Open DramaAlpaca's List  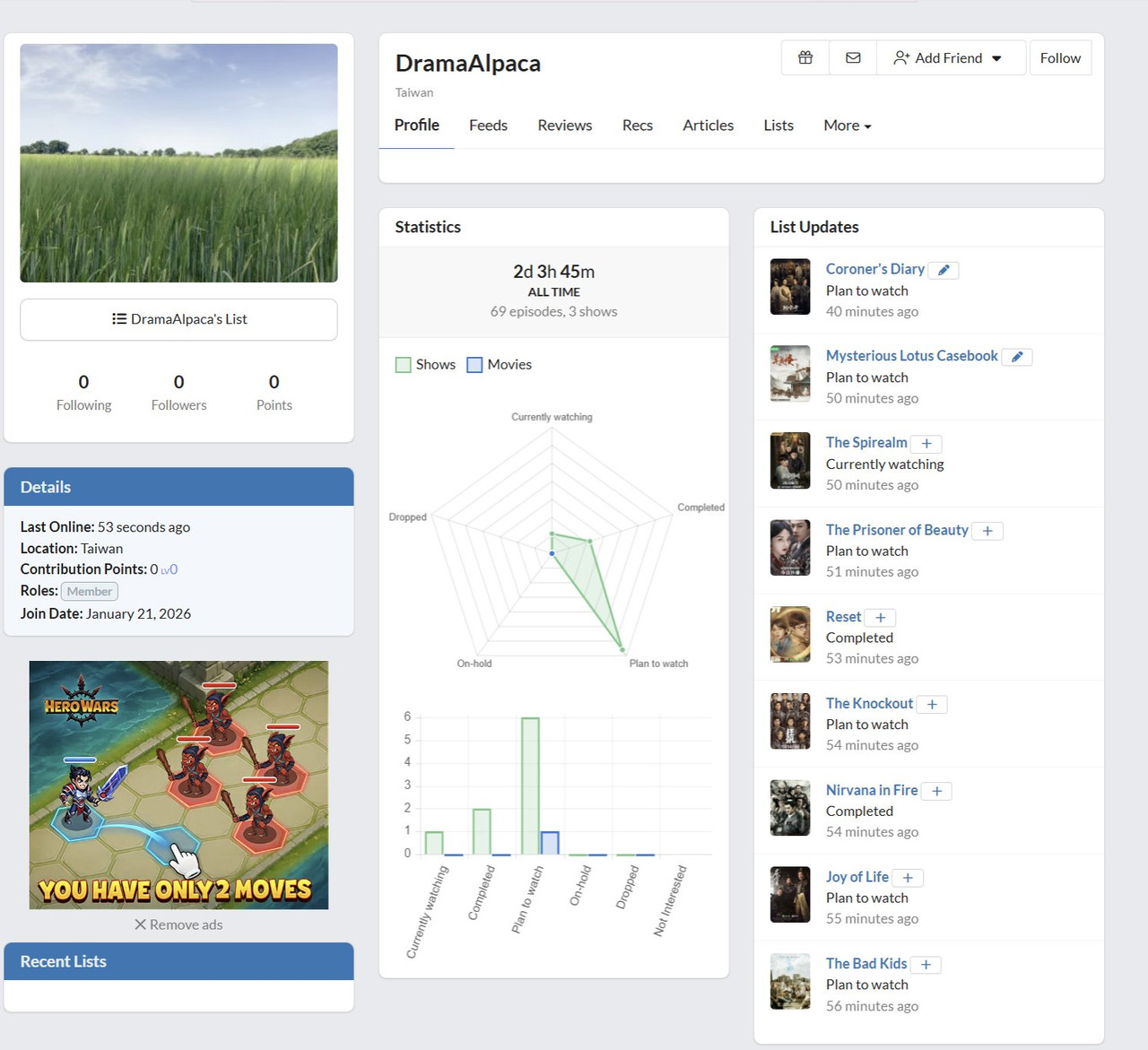(179, 319)
